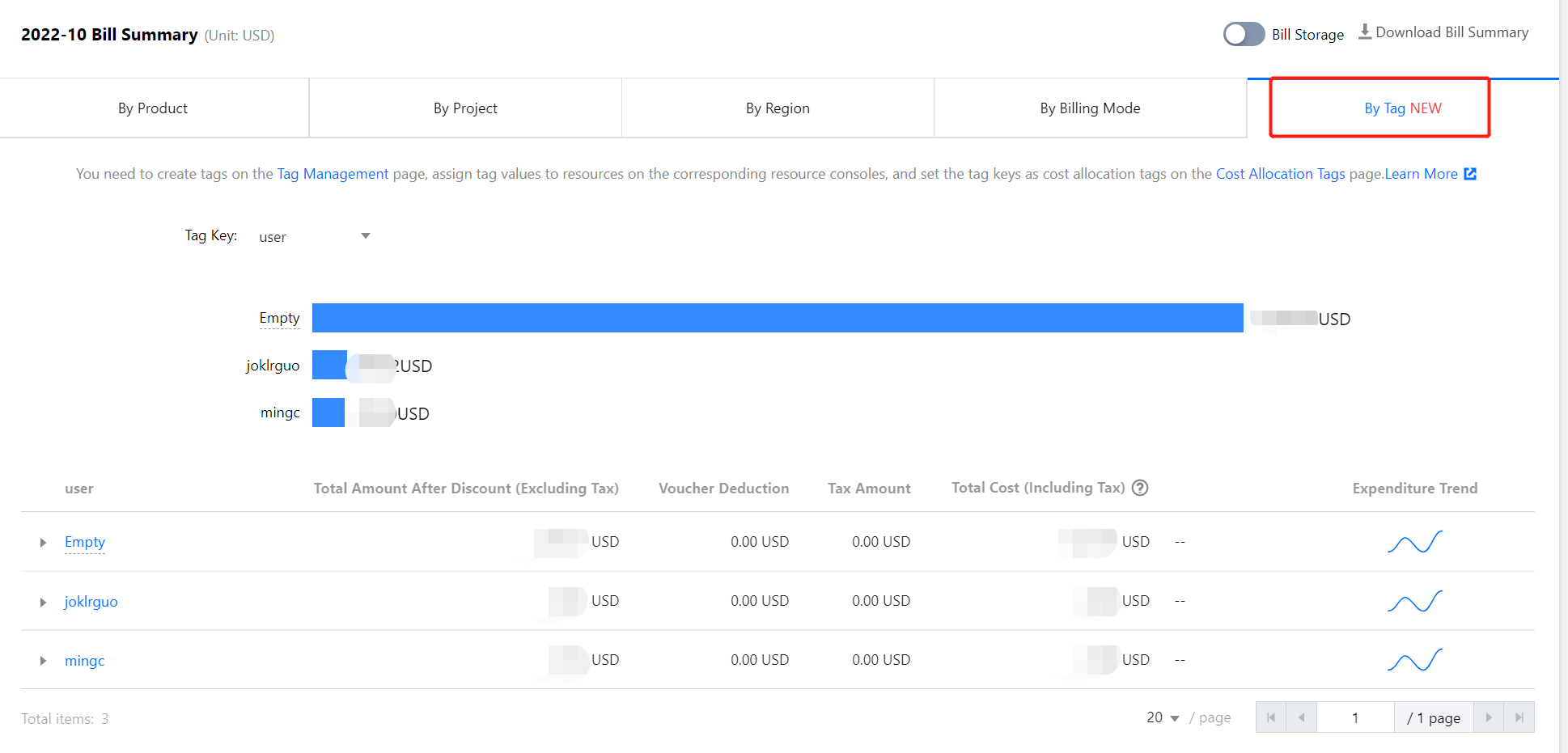View expenditure trend chart for mingc row
This screenshot has height=753, width=1568.
[1415, 660]
